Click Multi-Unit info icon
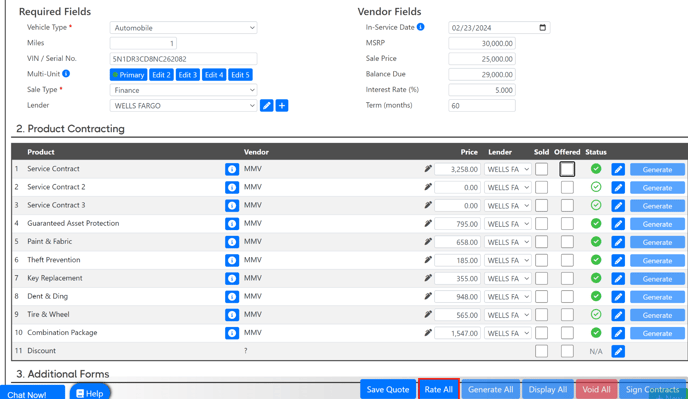Image resolution: width=688 pixels, height=399 pixels. point(66,73)
